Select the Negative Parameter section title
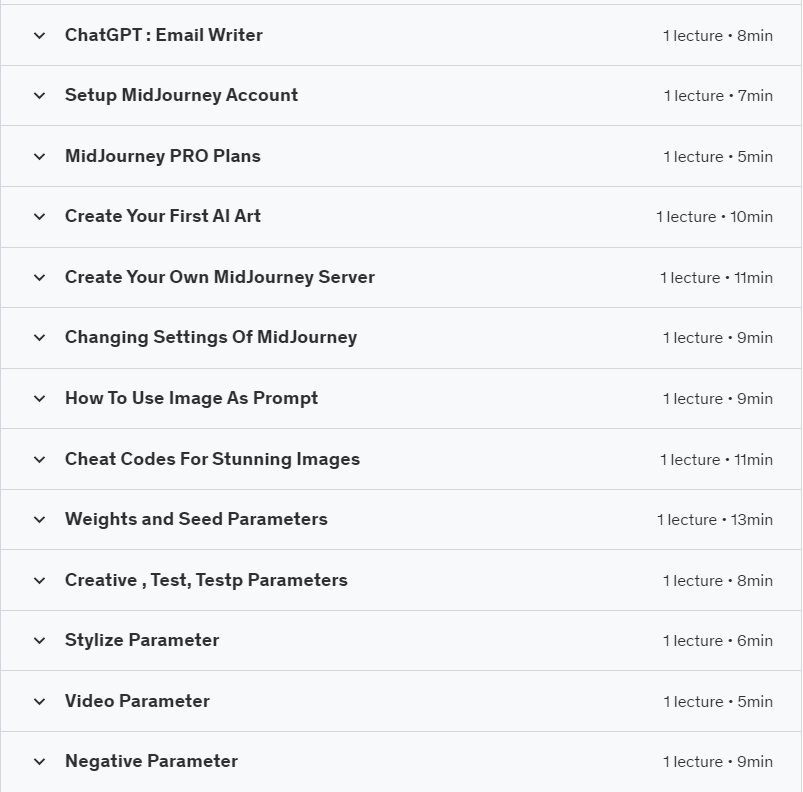The image size is (803, 792). [152, 761]
